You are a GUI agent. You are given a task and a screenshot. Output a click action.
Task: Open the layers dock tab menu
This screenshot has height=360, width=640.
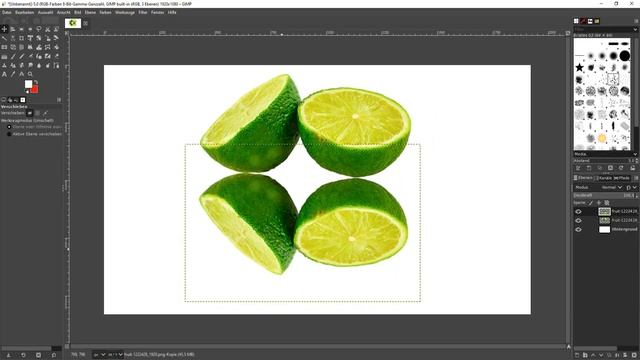tap(636, 178)
